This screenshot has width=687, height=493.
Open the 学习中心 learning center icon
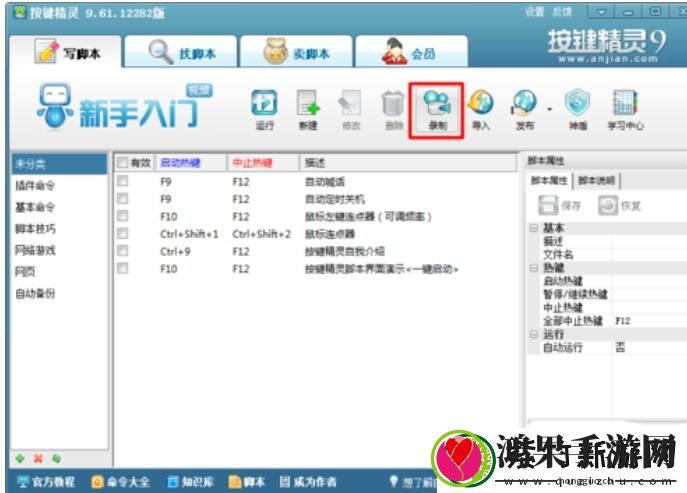click(625, 110)
